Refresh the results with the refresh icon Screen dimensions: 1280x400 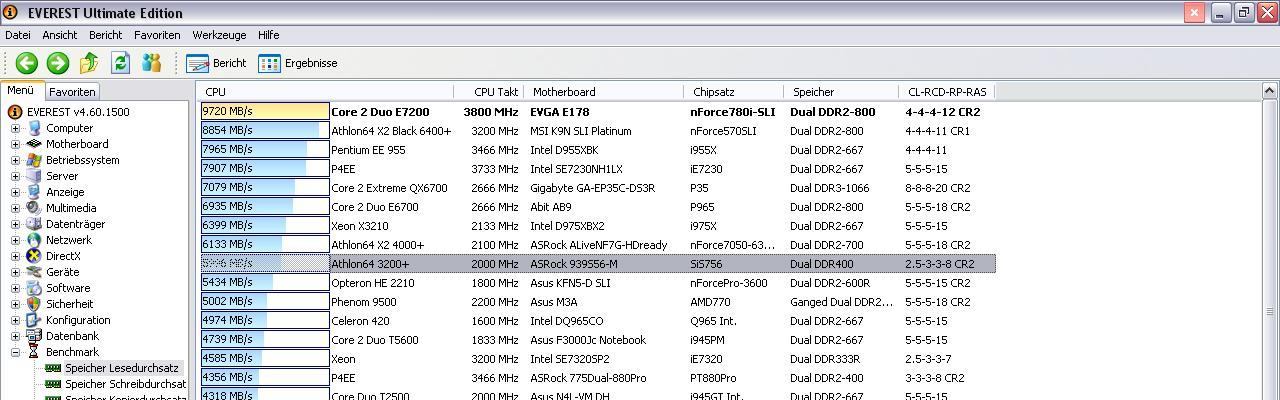(120, 63)
